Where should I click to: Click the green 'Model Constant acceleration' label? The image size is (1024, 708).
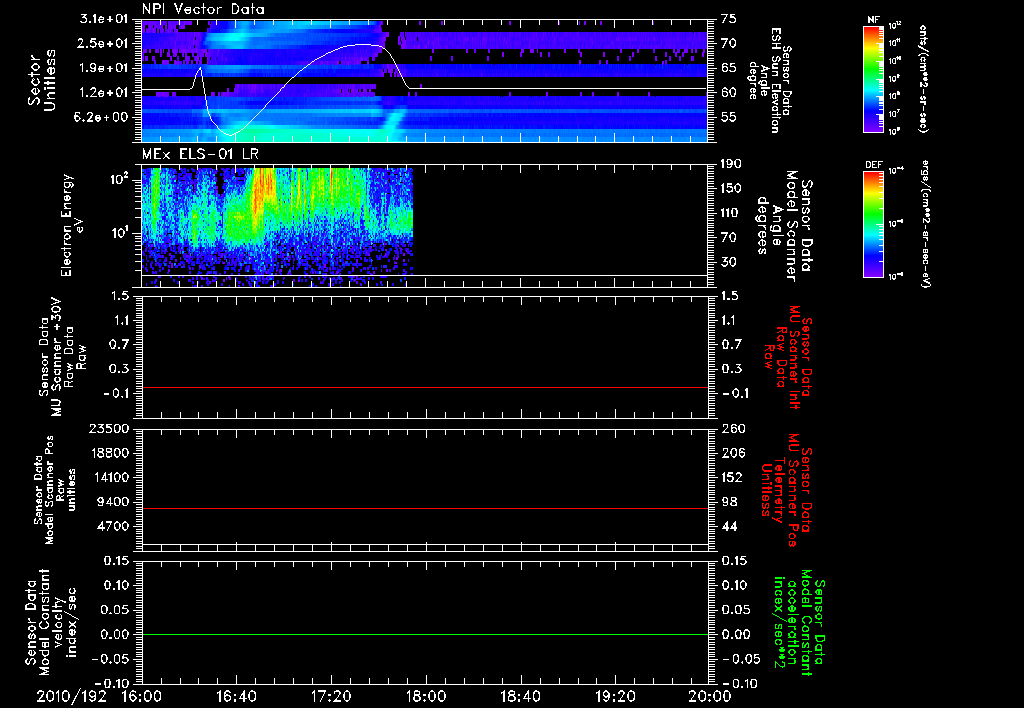798,624
